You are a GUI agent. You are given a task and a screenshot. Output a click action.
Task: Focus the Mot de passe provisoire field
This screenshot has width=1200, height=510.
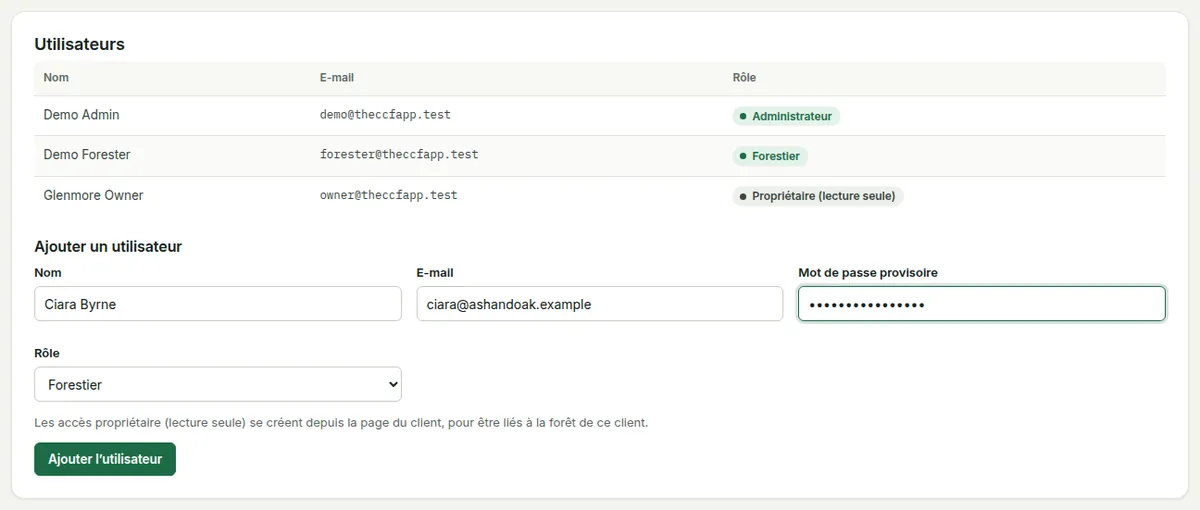982,304
